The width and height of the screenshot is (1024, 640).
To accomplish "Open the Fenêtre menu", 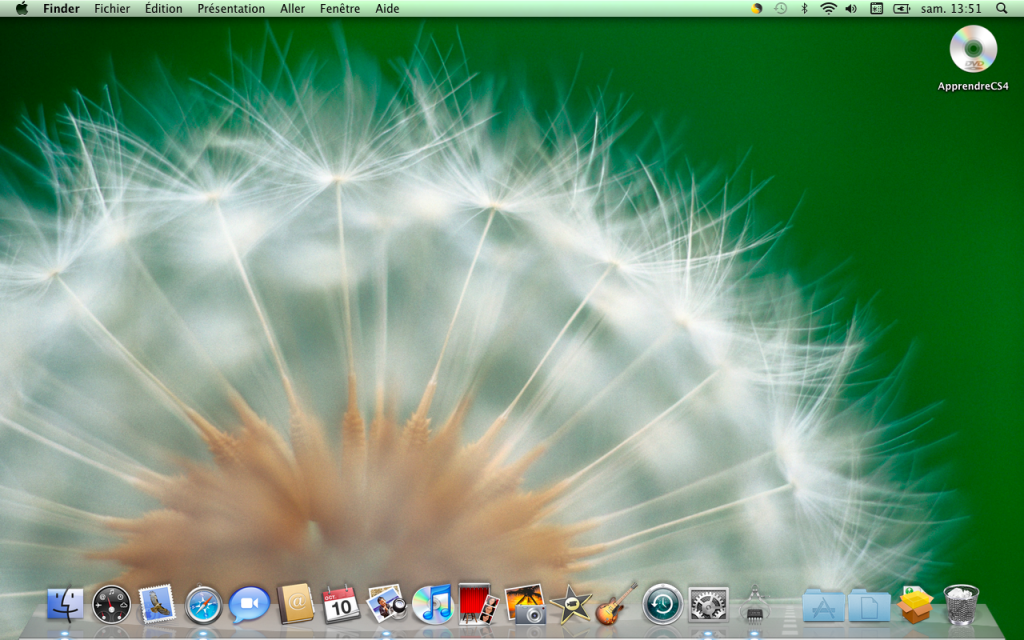I will [340, 8].
